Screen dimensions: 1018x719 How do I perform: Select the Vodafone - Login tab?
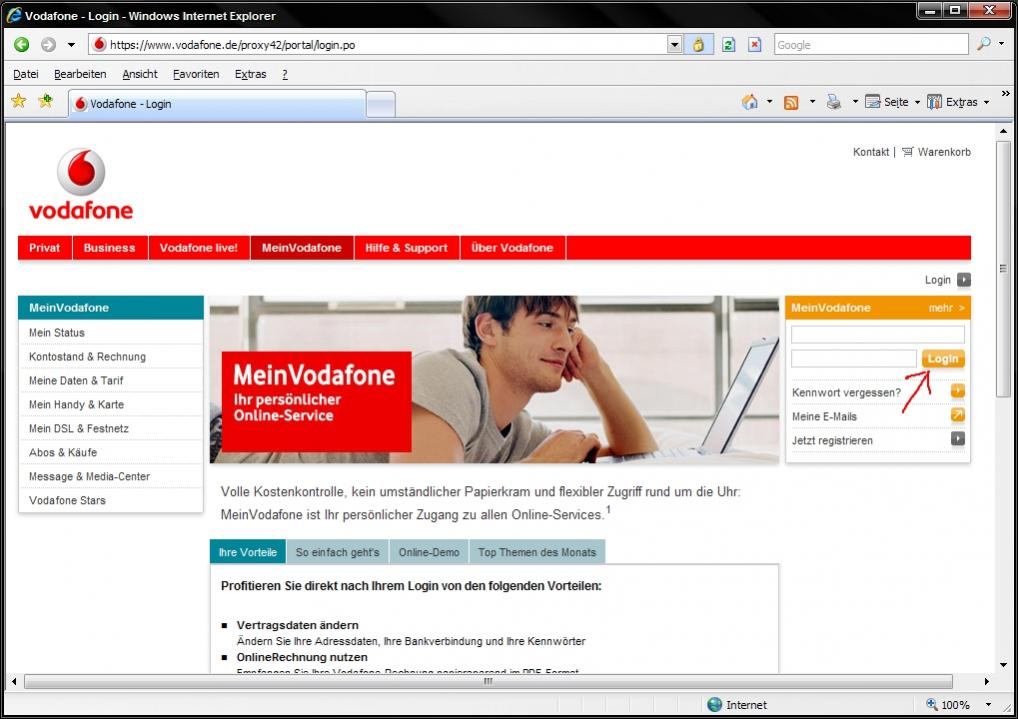click(217, 104)
